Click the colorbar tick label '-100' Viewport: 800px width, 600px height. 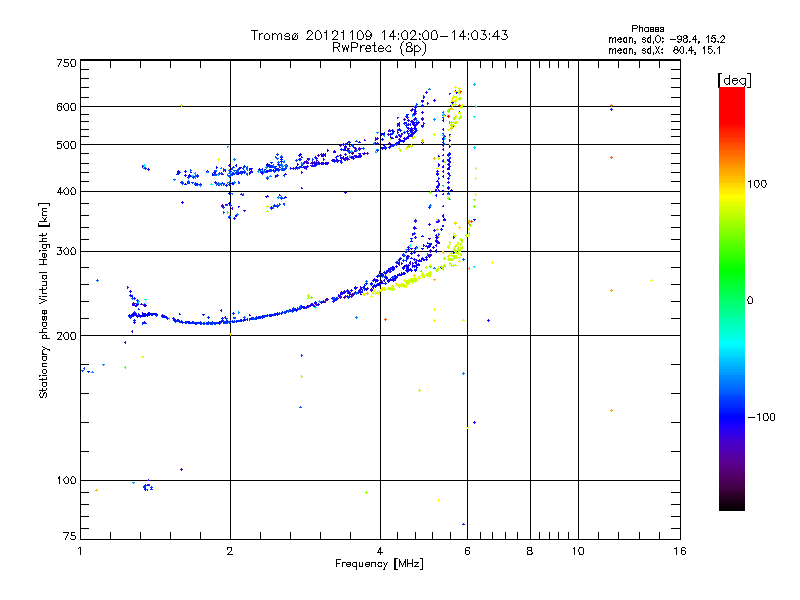(x=762, y=417)
